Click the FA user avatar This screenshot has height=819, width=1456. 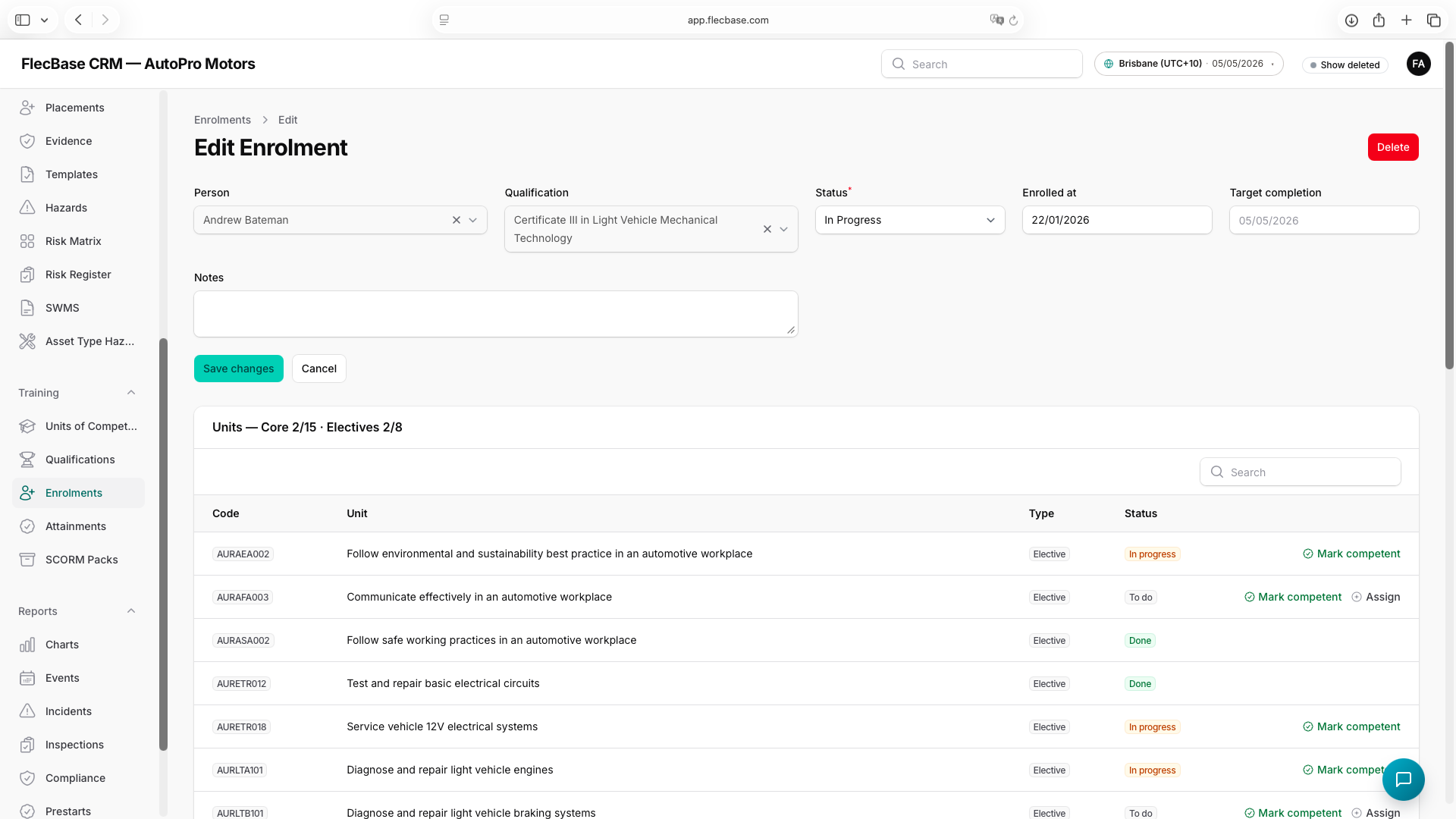coord(1418,64)
